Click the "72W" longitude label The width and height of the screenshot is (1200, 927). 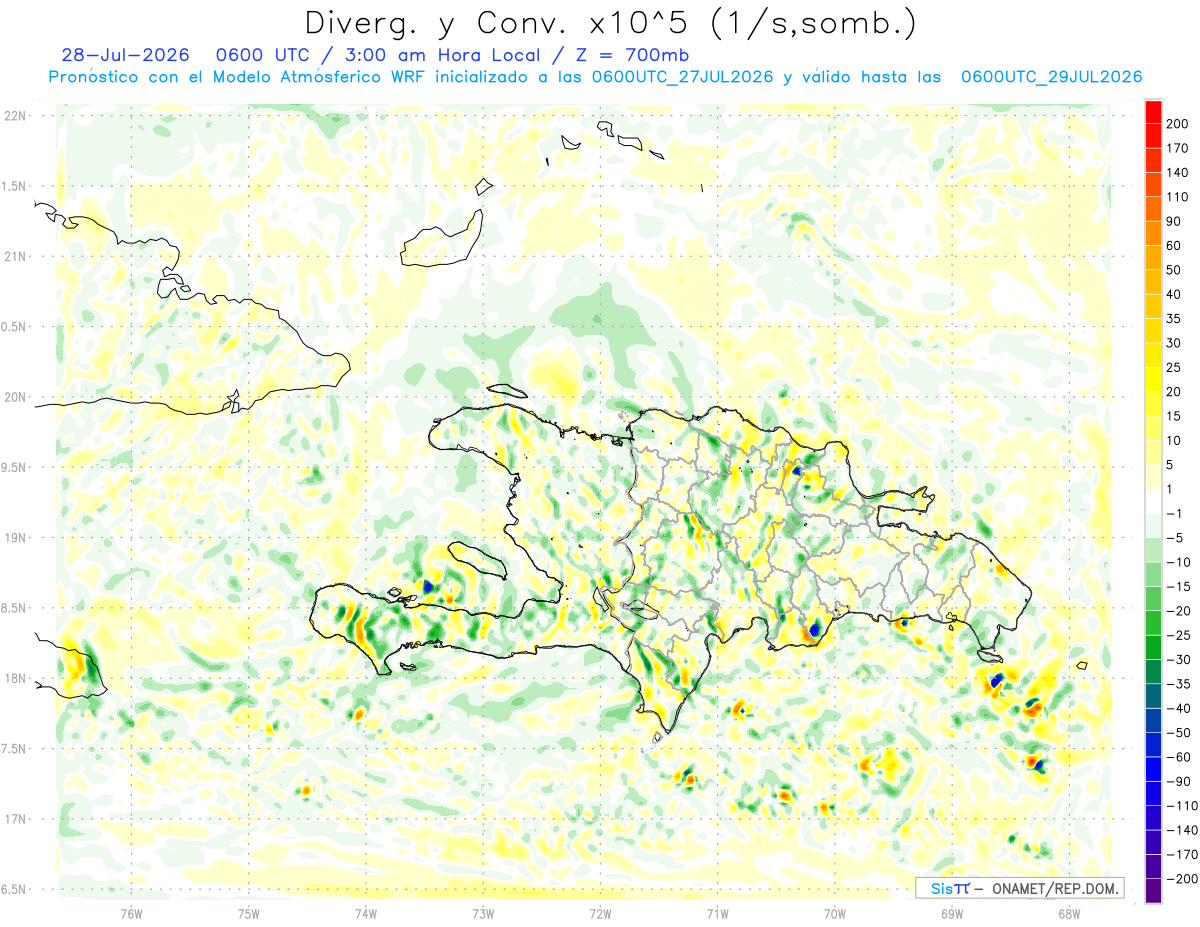click(x=600, y=913)
